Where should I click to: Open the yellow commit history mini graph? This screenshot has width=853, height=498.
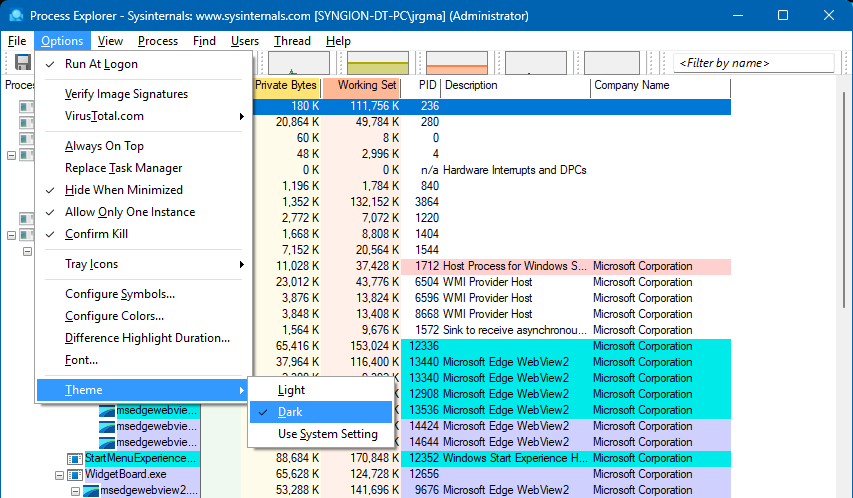coord(378,63)
